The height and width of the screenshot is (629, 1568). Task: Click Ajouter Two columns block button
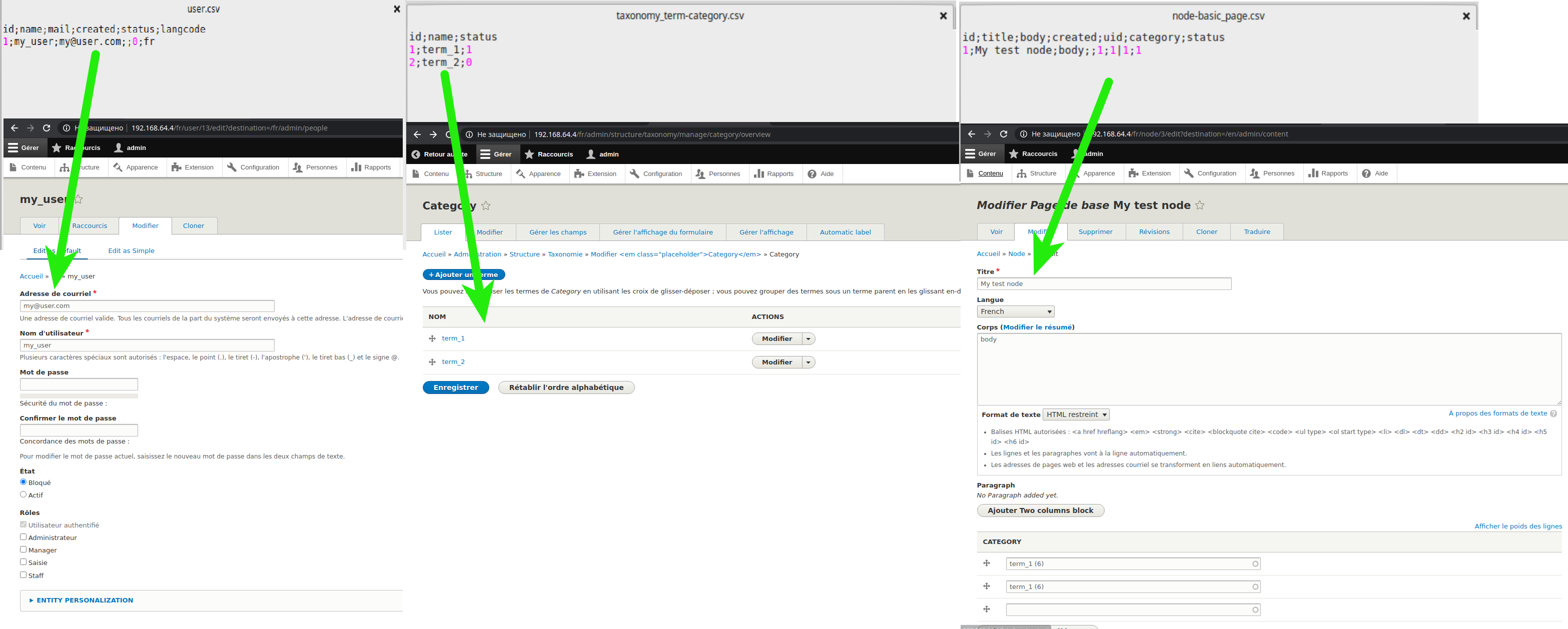[1040, 510]
